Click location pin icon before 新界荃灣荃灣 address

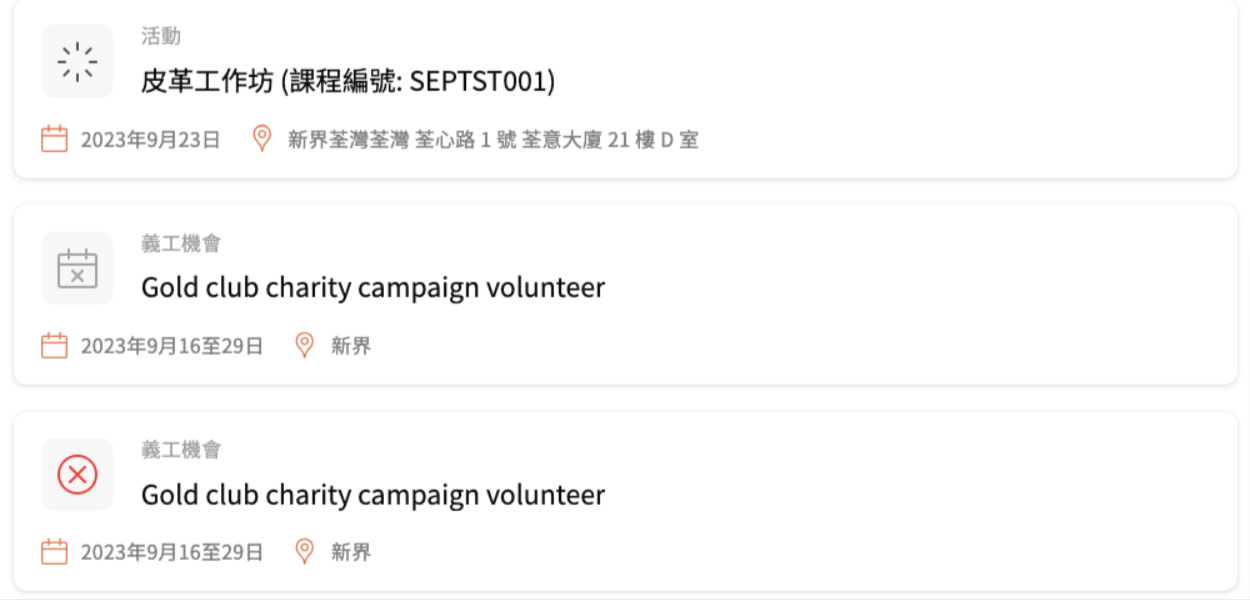pos(262,139)
